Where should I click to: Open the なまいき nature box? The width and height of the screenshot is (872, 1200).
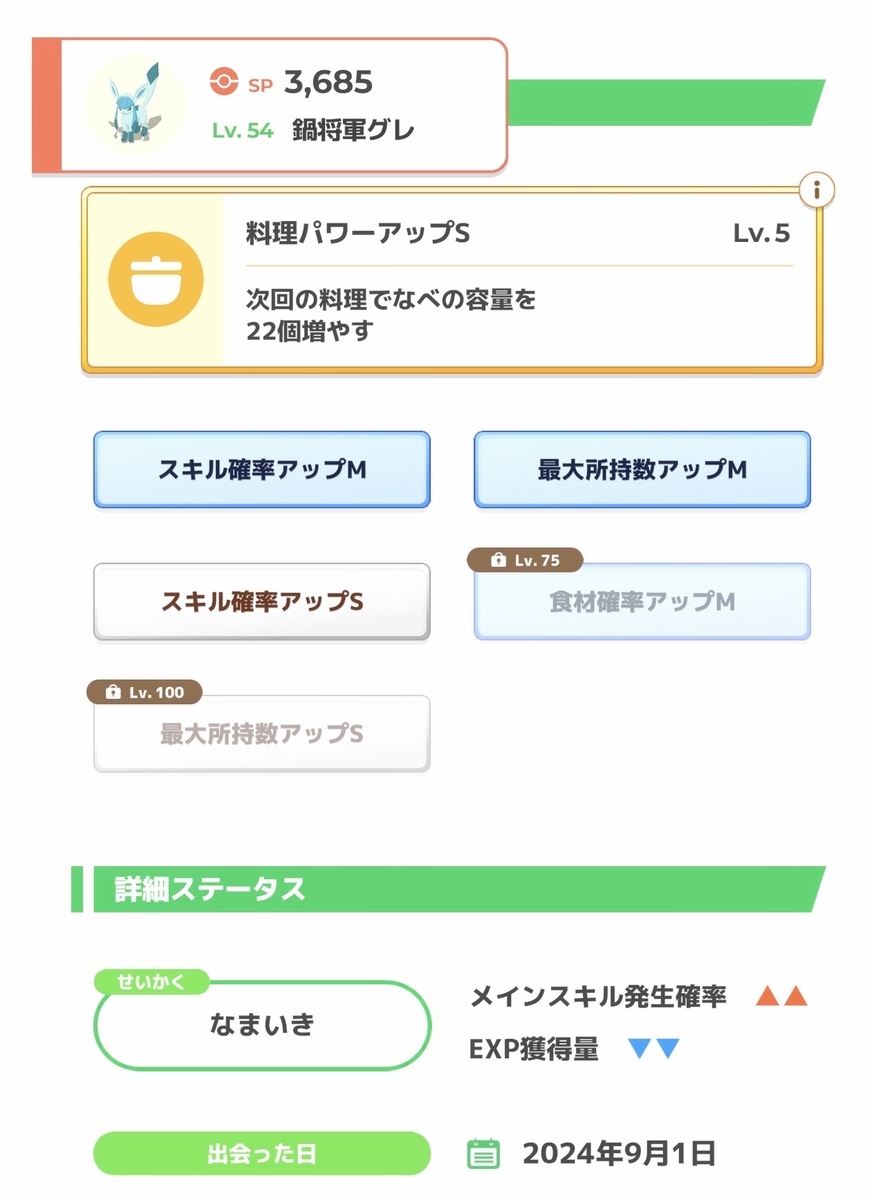point(262,1025)
